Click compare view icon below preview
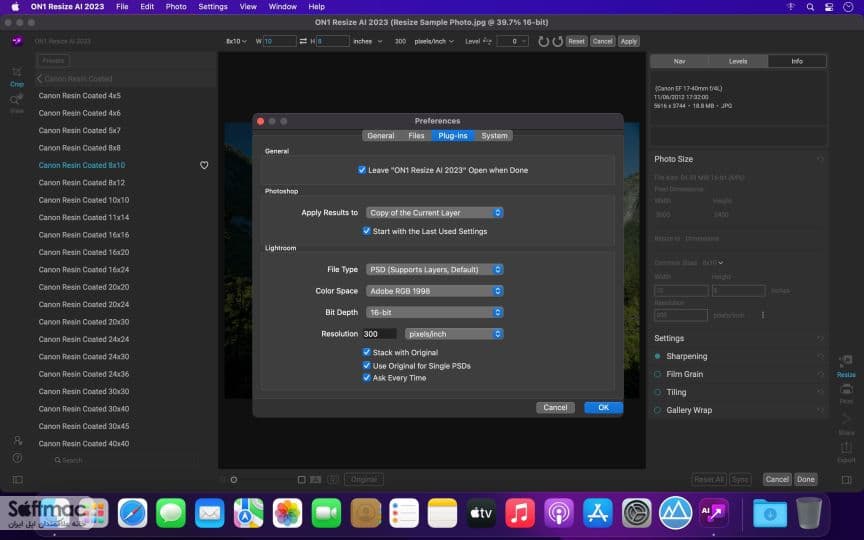Image resolution: width=864 pixels, height=540 pixels. click(x=315, y=480)
